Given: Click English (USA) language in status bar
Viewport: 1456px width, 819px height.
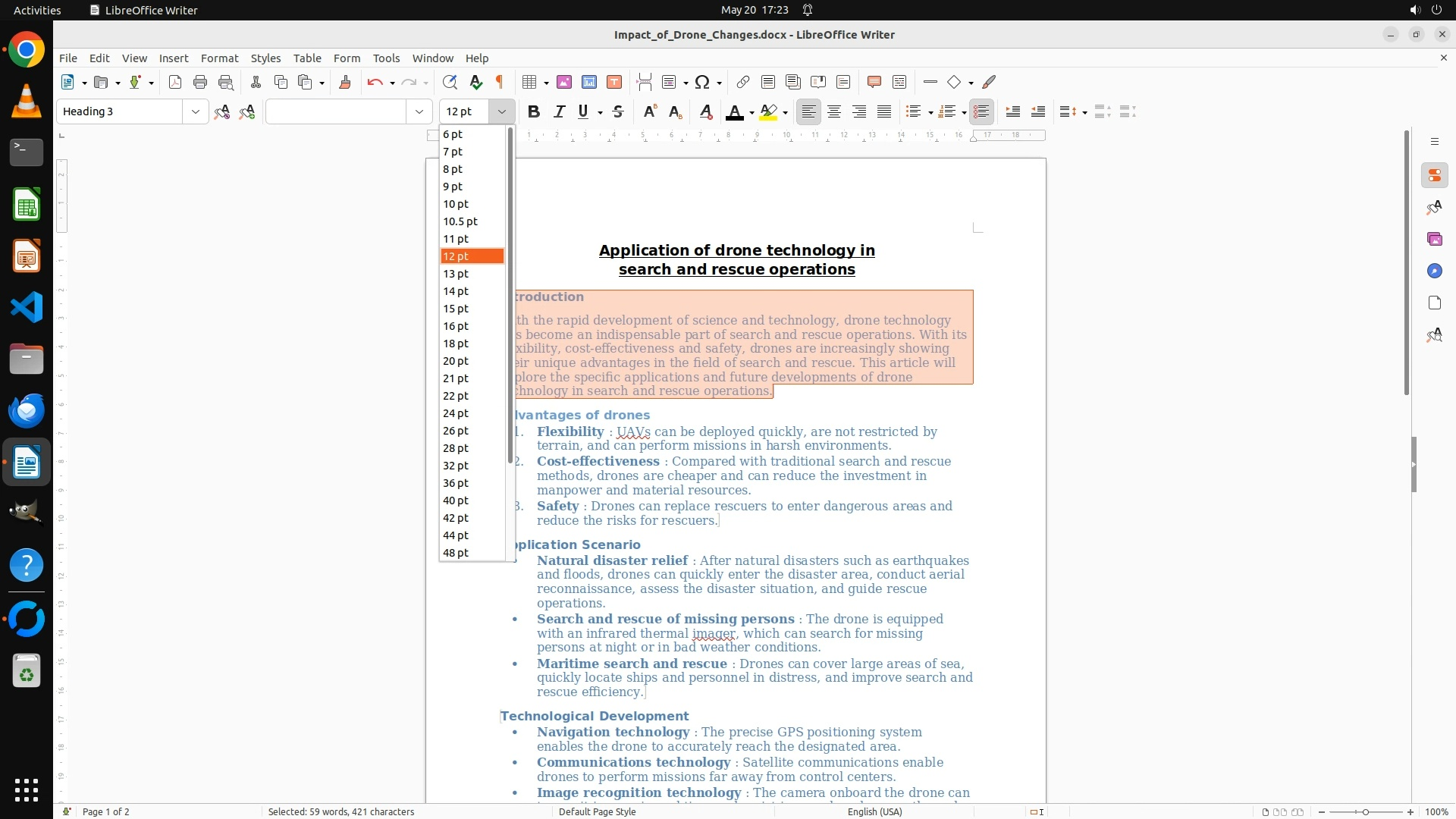Looking at the screenshot, I should click(874, 811).
